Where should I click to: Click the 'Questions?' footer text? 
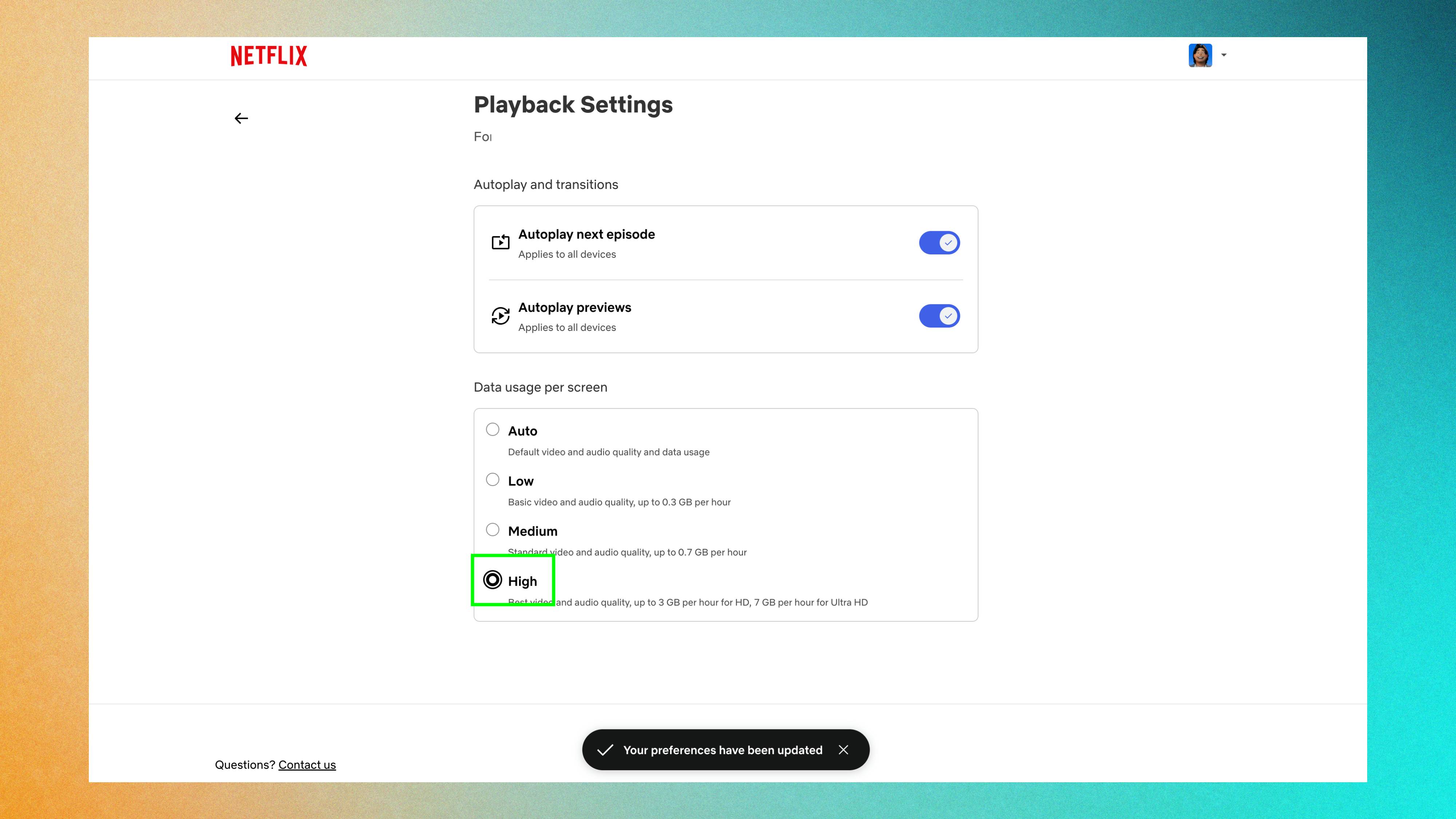tap(245, 765)
